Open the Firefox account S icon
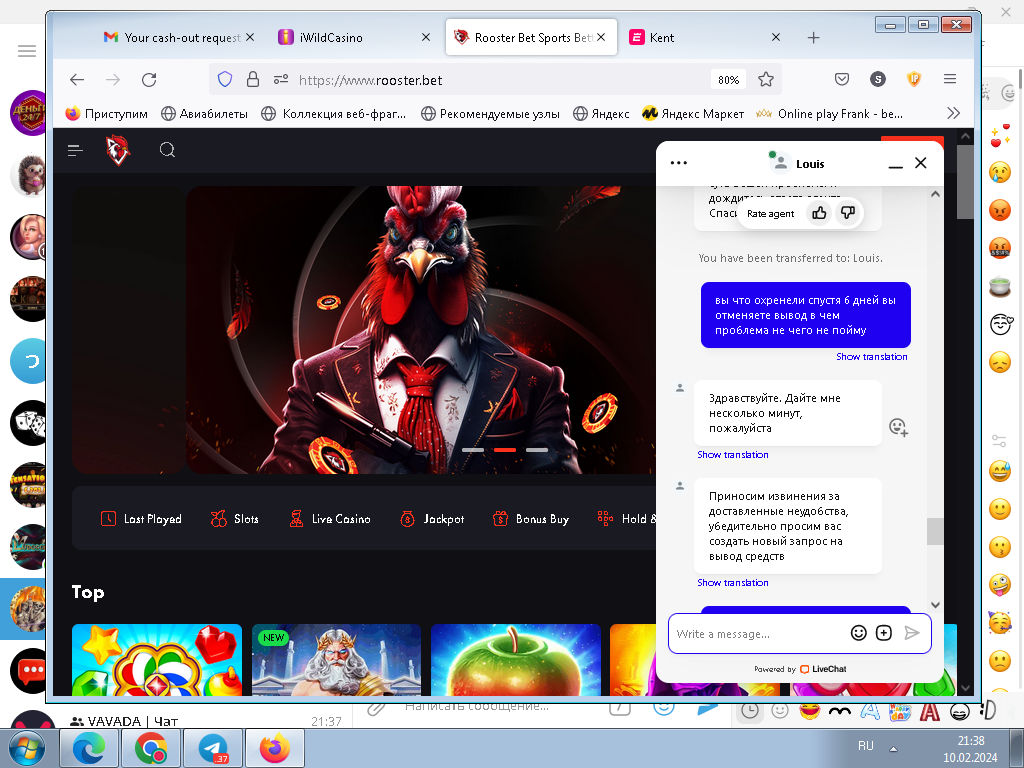Image resolution: width=1024 pixels, height=768 pixels. [878, 80]
